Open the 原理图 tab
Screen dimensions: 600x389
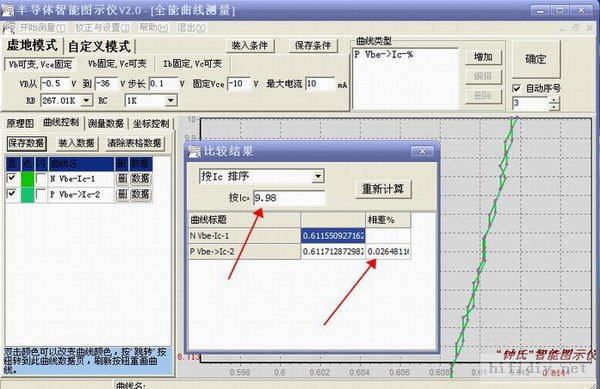pyautogui.click(x=20, y=124)
